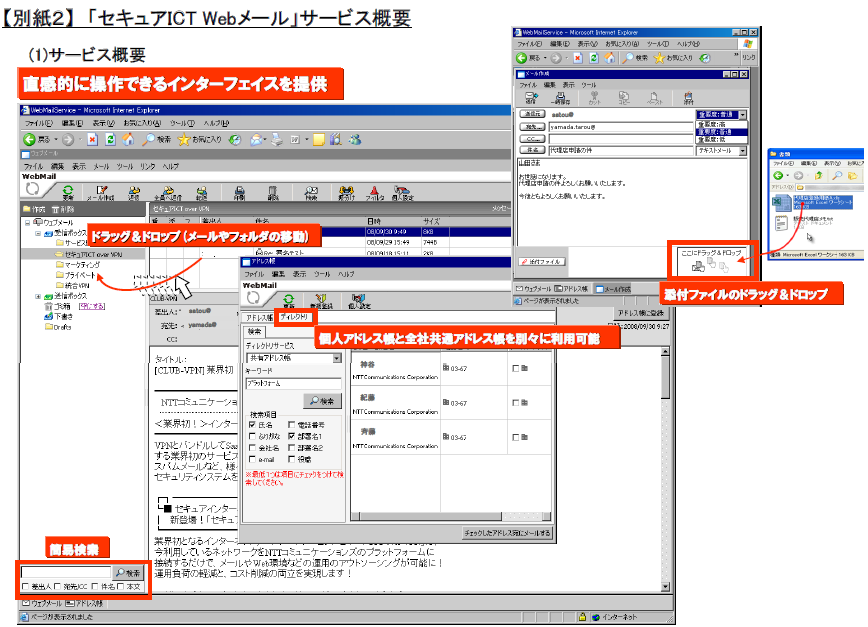The height and width of the screenshot is (627, 868).
Task: Choose 重要度:高 option in importance list
Action: [721, 125]
